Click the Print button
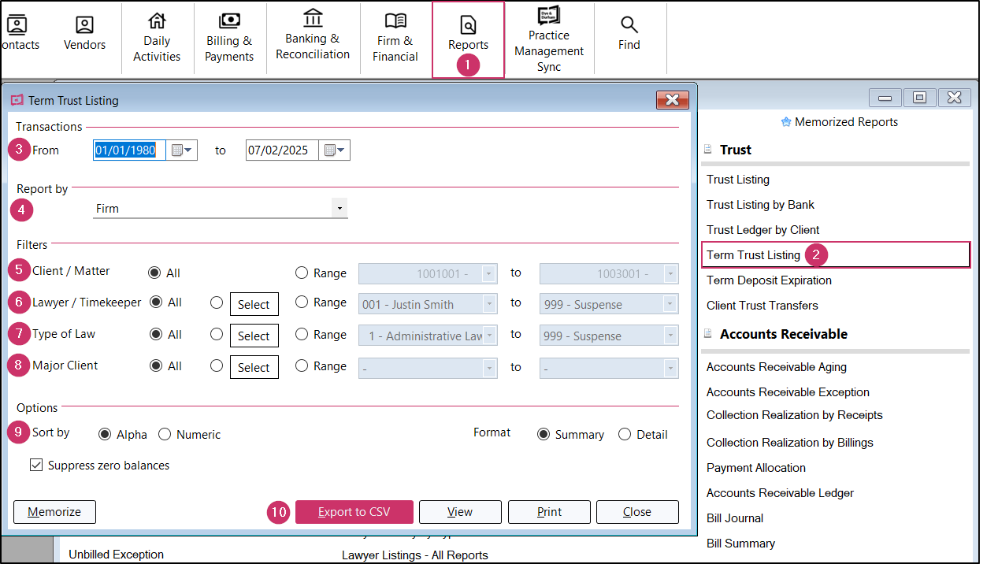 (549, 511)
